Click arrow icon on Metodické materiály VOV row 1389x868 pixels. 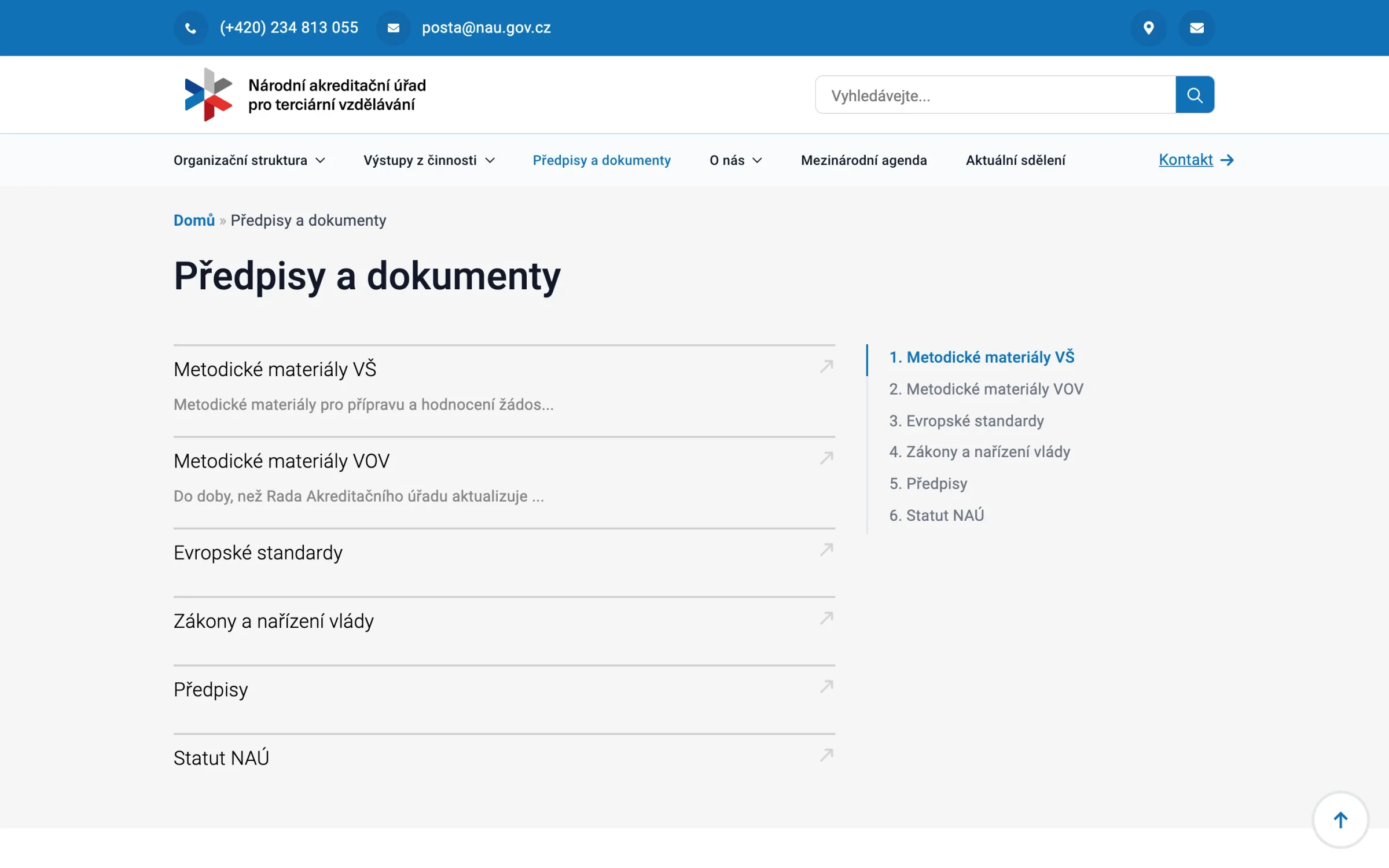click(x=827, y=458)
